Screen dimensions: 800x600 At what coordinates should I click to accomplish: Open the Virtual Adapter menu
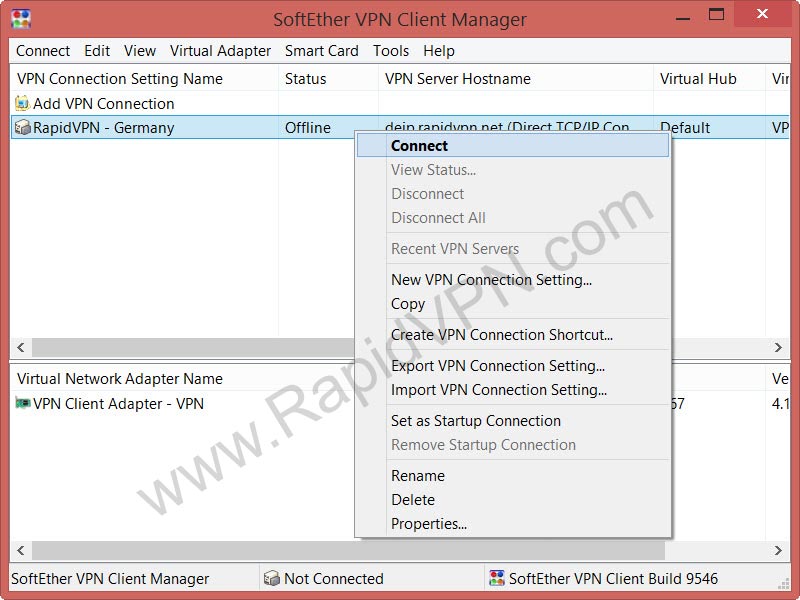(220, 51)
